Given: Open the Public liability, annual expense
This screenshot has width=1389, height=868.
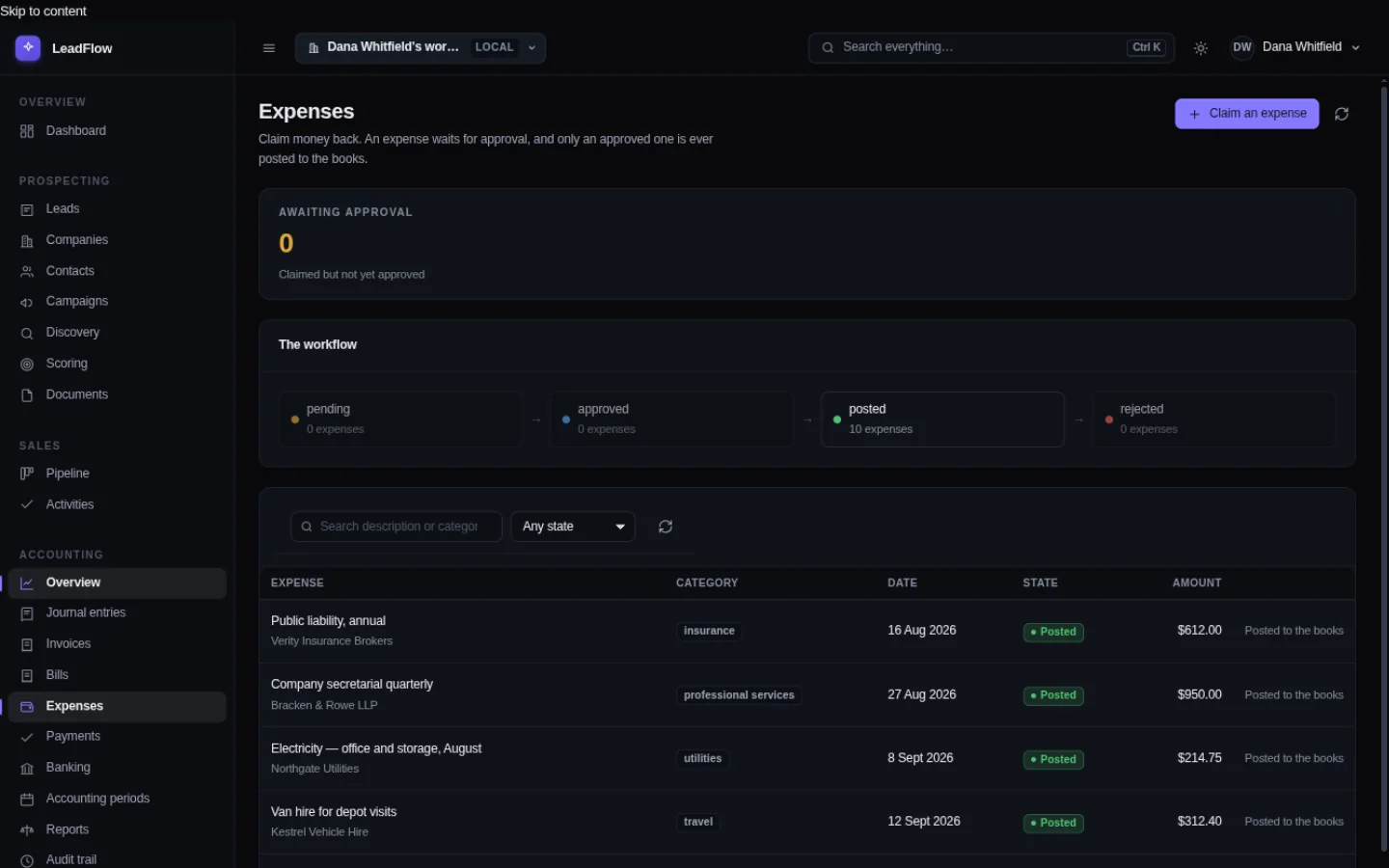Looking at the screenshot, I should point(328,621).
